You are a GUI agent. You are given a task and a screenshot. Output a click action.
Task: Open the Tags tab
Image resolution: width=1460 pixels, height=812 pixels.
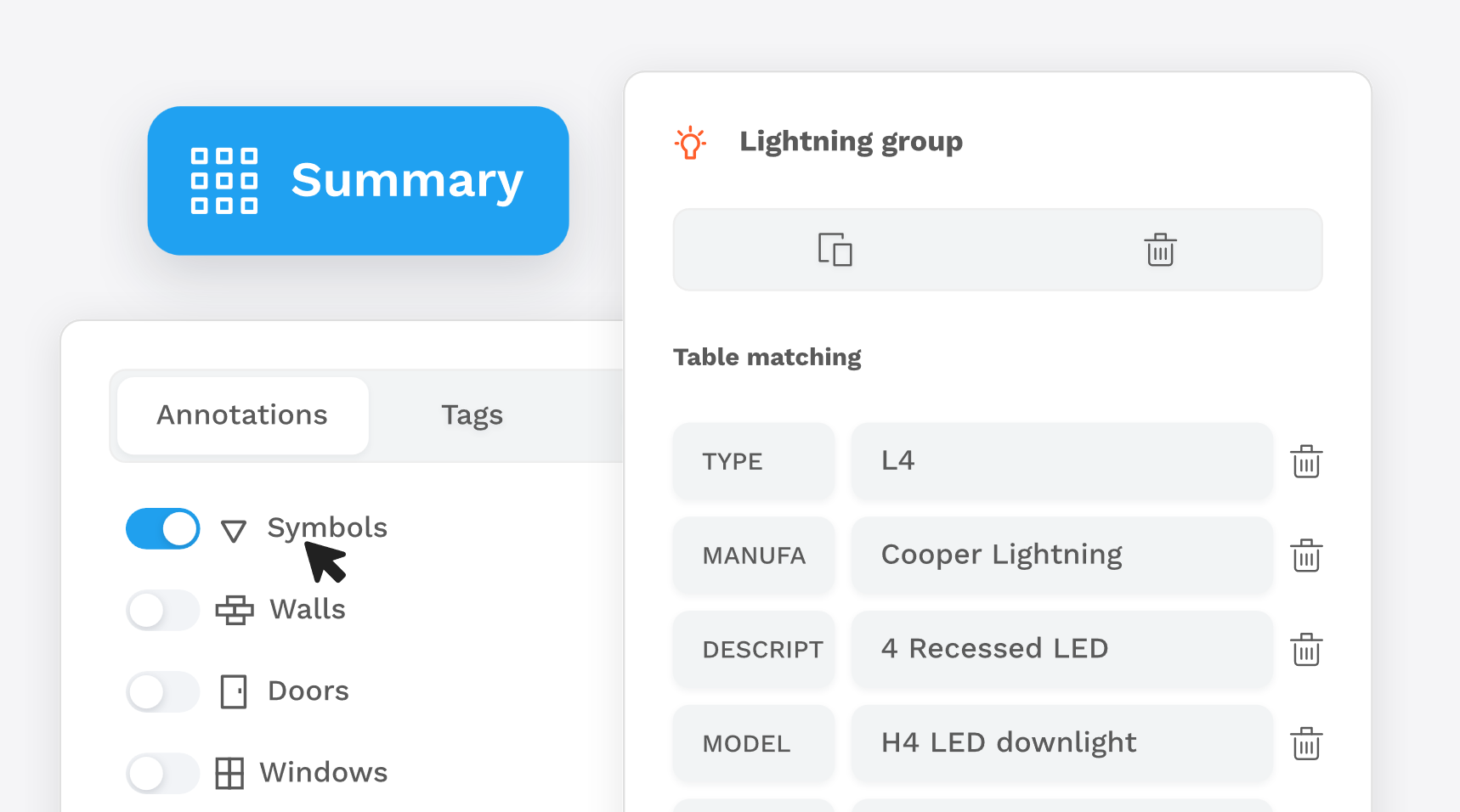point(472,415)
